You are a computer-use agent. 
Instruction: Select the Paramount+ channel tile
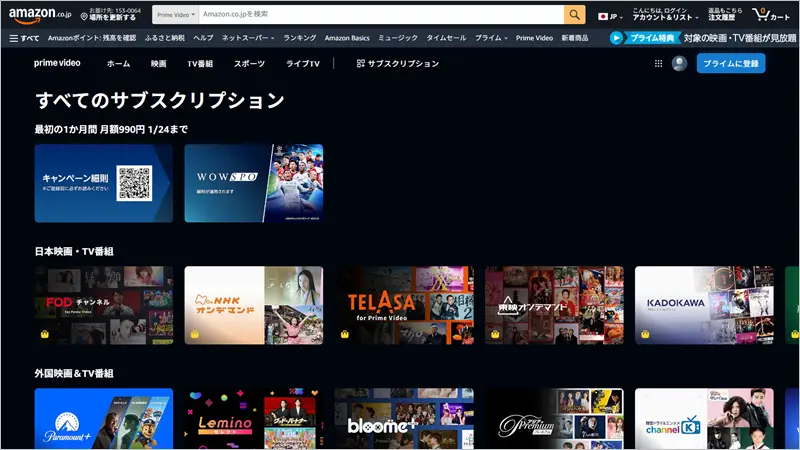103,420
